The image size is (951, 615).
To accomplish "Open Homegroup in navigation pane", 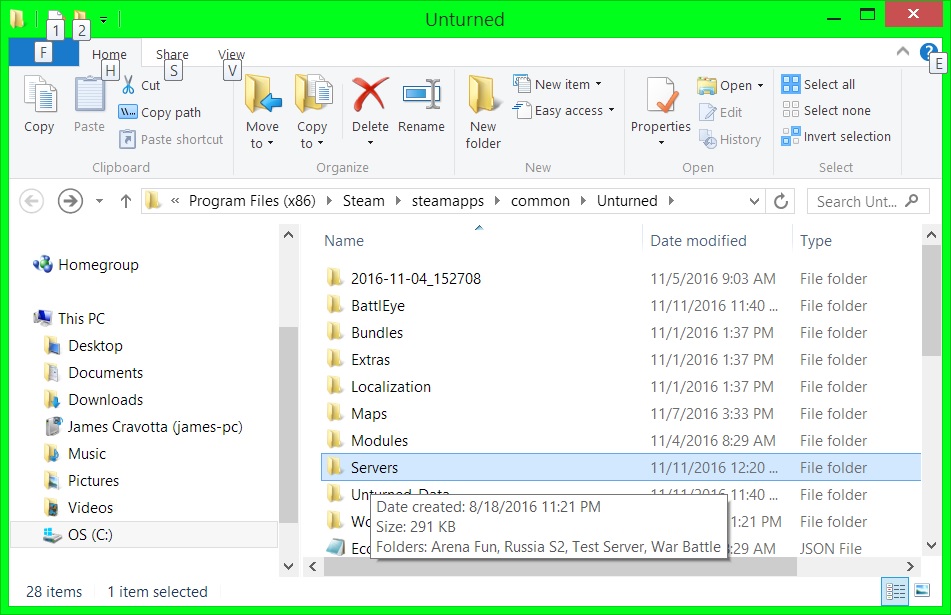I will pos(86,265).
